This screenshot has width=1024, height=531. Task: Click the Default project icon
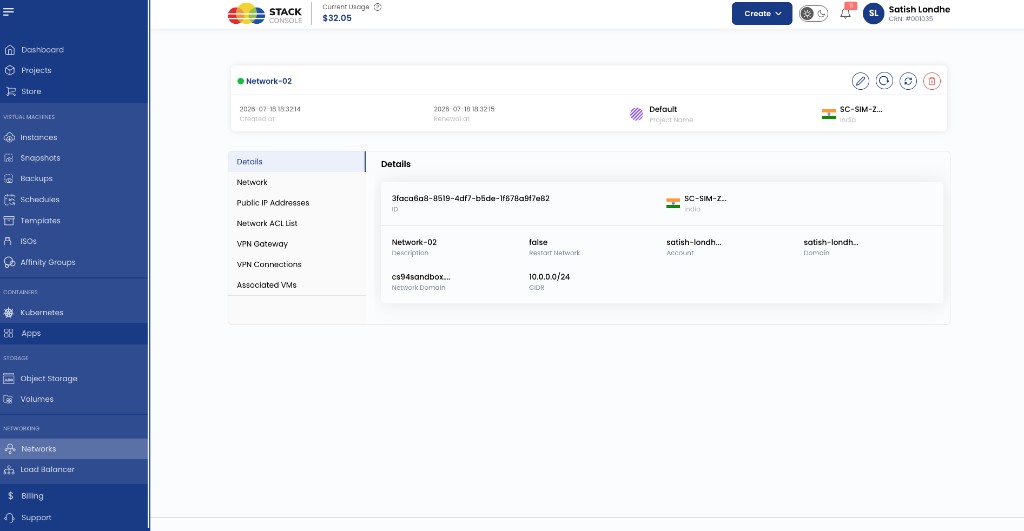[x=636, y=114]
